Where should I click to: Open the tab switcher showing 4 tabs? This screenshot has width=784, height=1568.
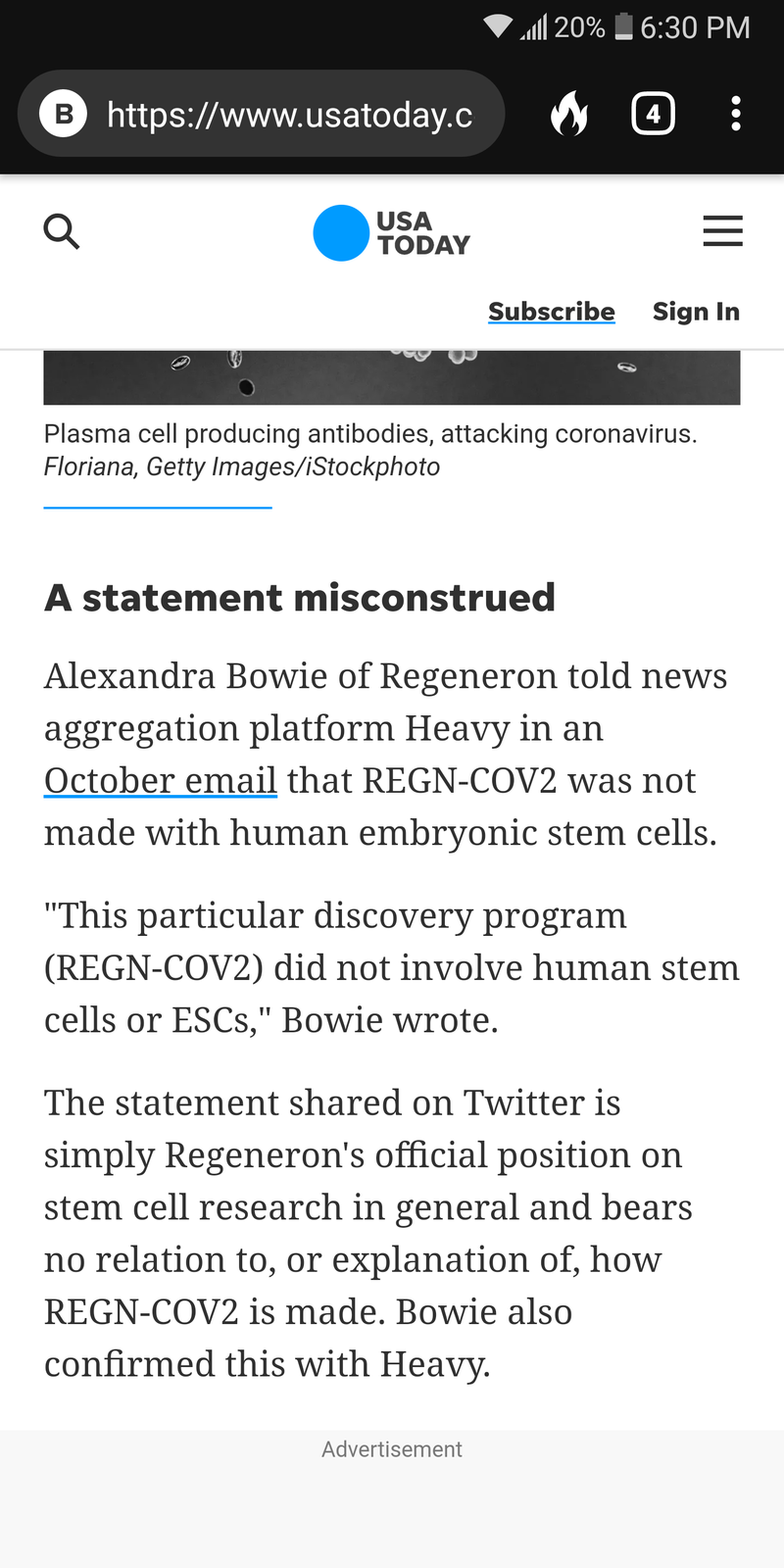coord(653,114)
